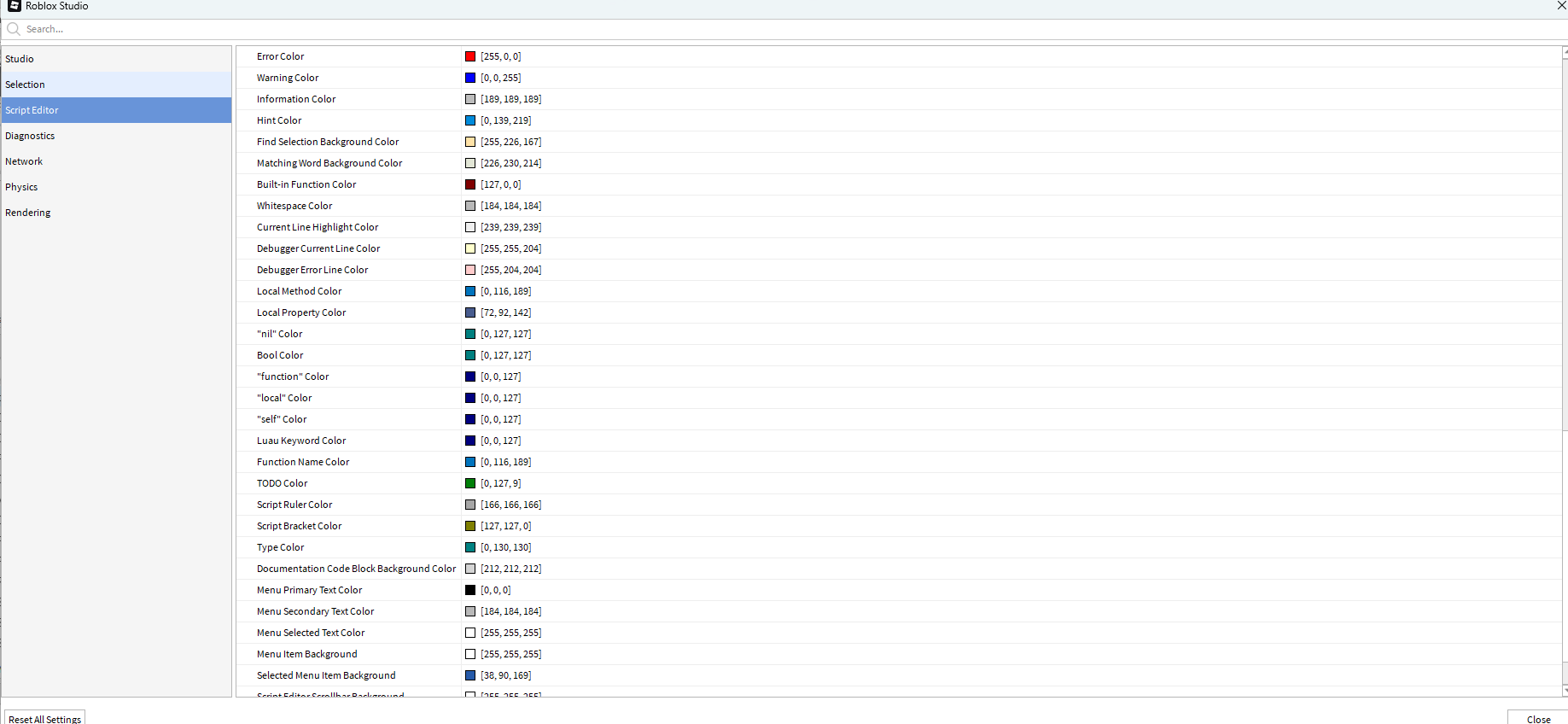Click the Script Ruler Color swatch

[470, 505]
